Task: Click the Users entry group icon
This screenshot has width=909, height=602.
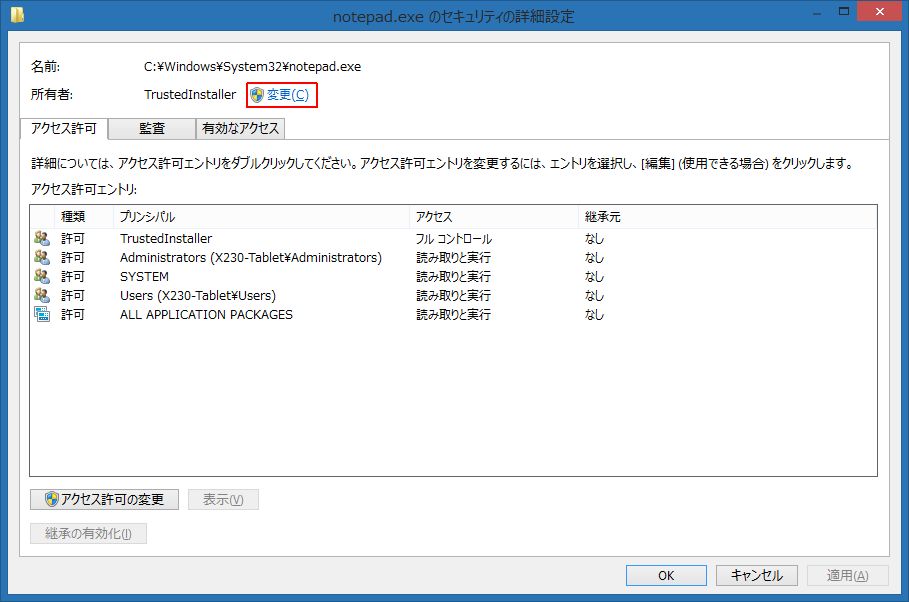Action: tap(42, 296)
